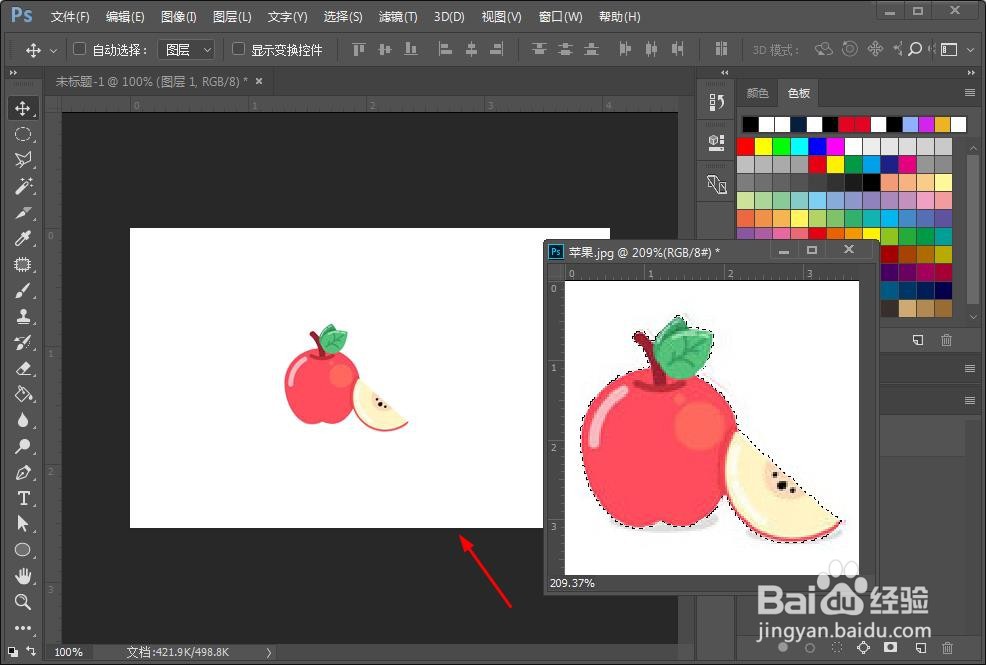
Task: Select the Blur tool
Action: tap(23, 420)
